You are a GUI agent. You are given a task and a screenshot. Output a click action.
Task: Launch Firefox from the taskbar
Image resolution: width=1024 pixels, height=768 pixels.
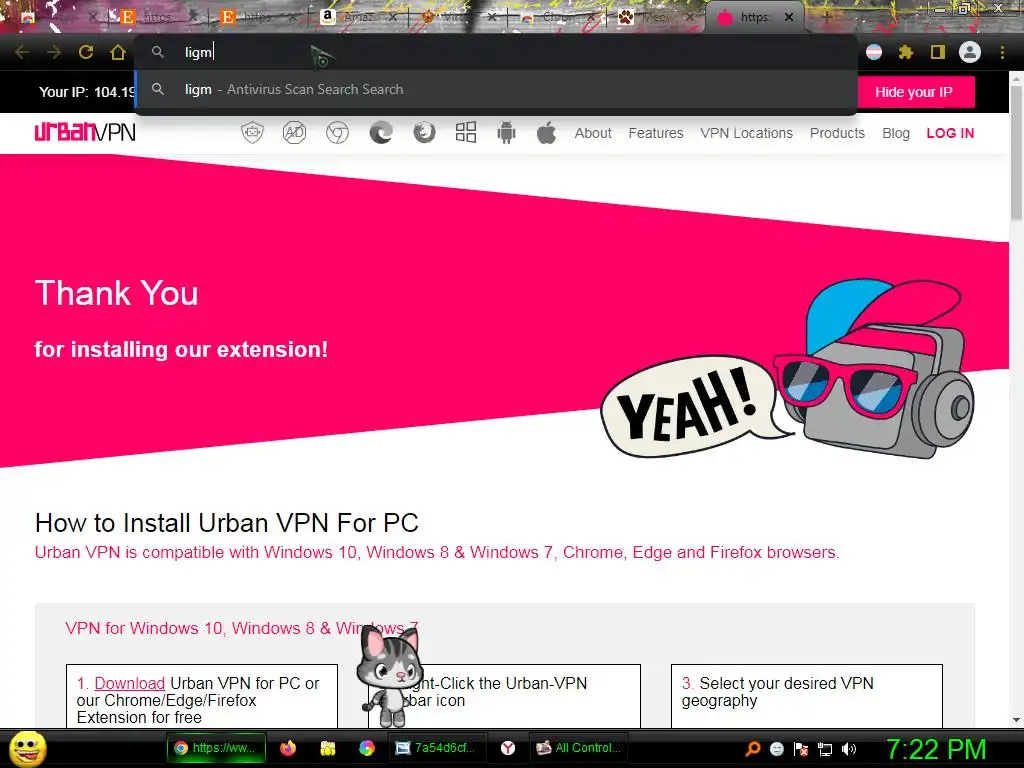tap(287, 748)
